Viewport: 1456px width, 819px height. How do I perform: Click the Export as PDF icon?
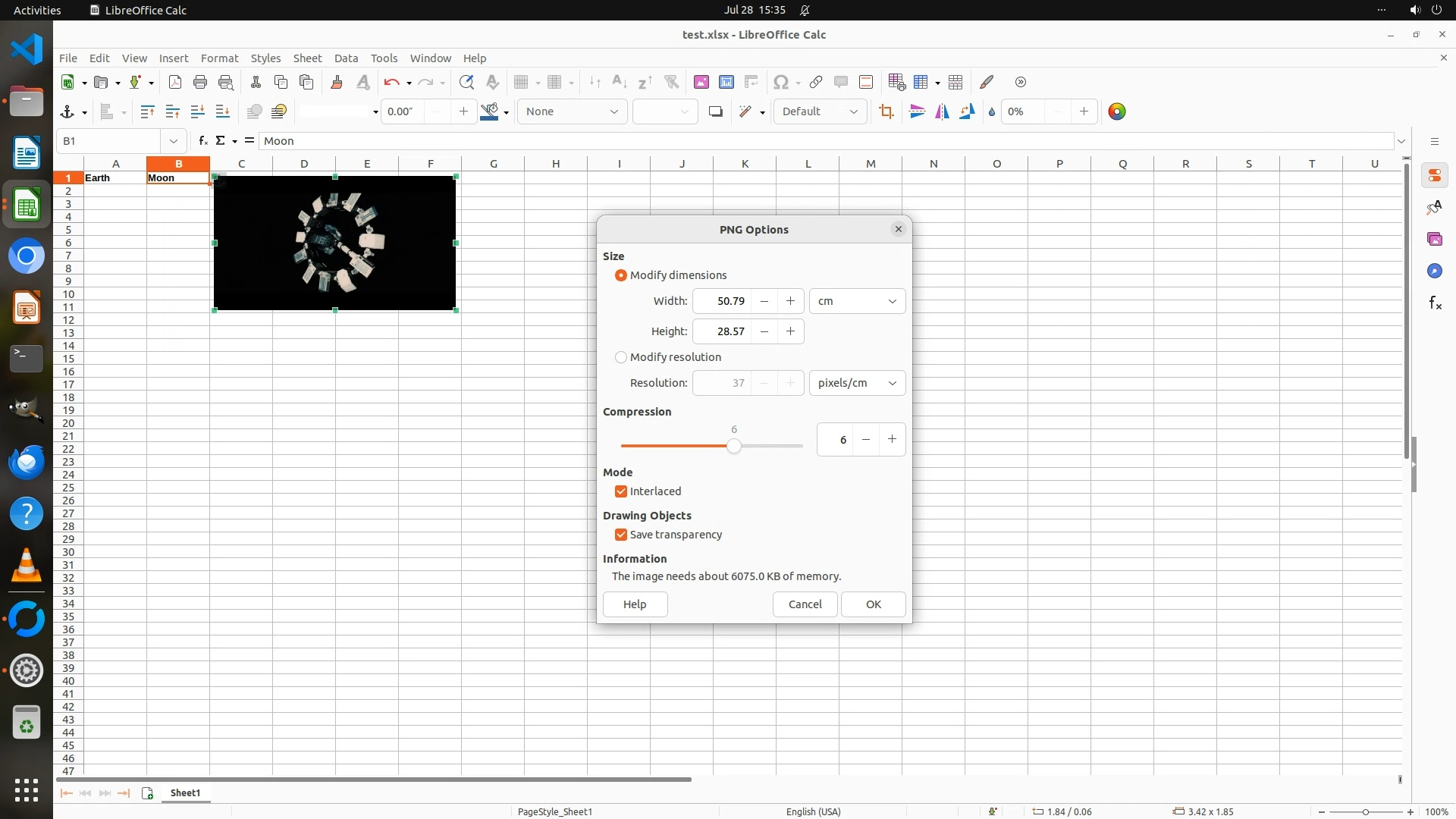point(175,82)
